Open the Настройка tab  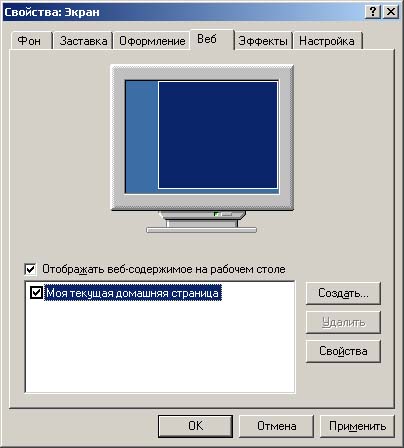tap(327, 41)
